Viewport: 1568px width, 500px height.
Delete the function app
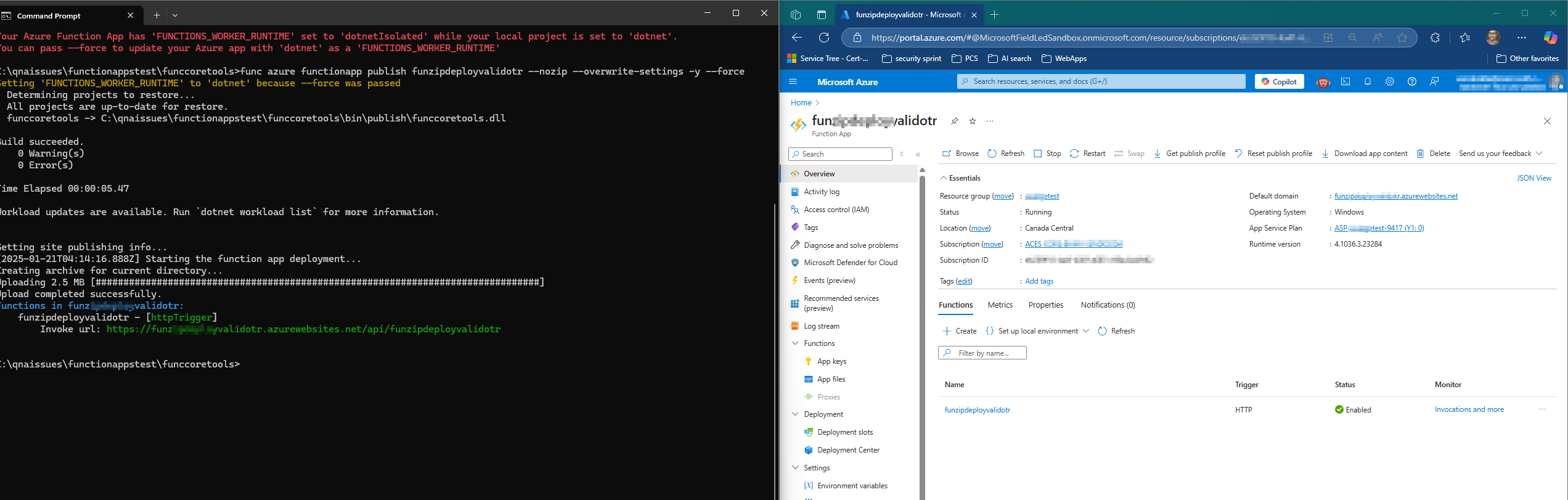1433,154
